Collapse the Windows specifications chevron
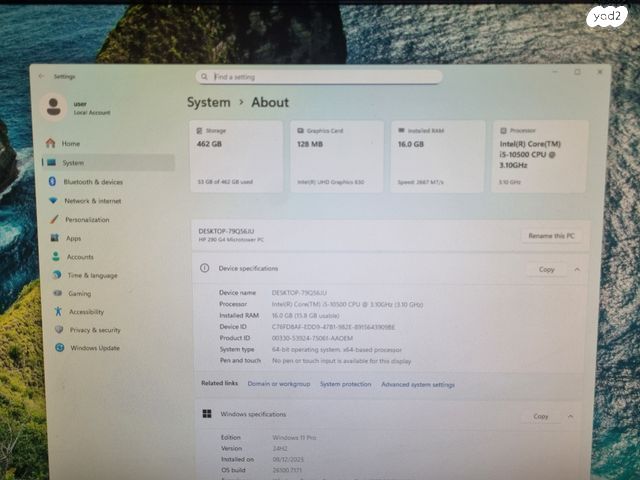Screen dimensions: 640x480 point(571,416)
